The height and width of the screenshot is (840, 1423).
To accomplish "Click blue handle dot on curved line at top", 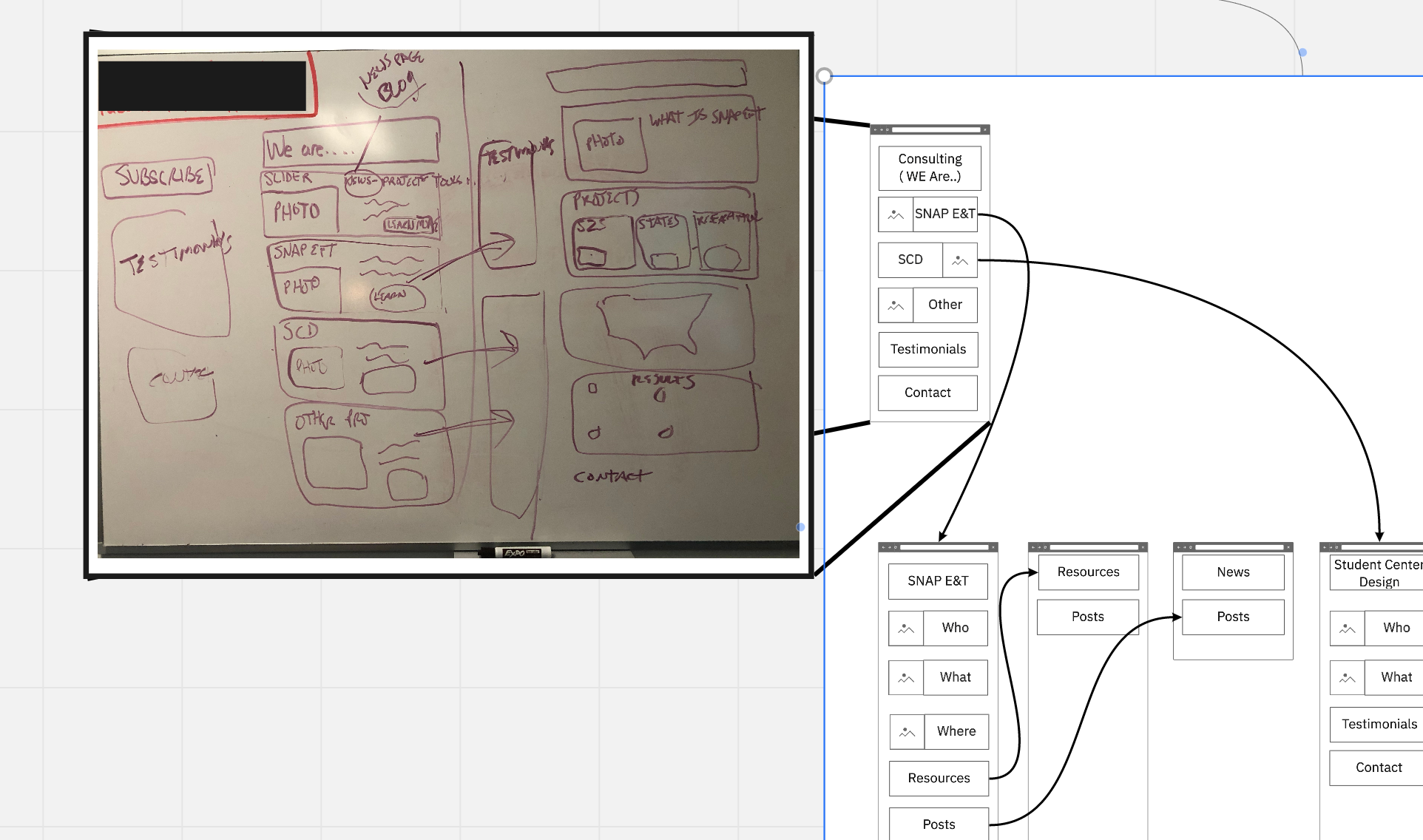I will (x=1302, y=52).
